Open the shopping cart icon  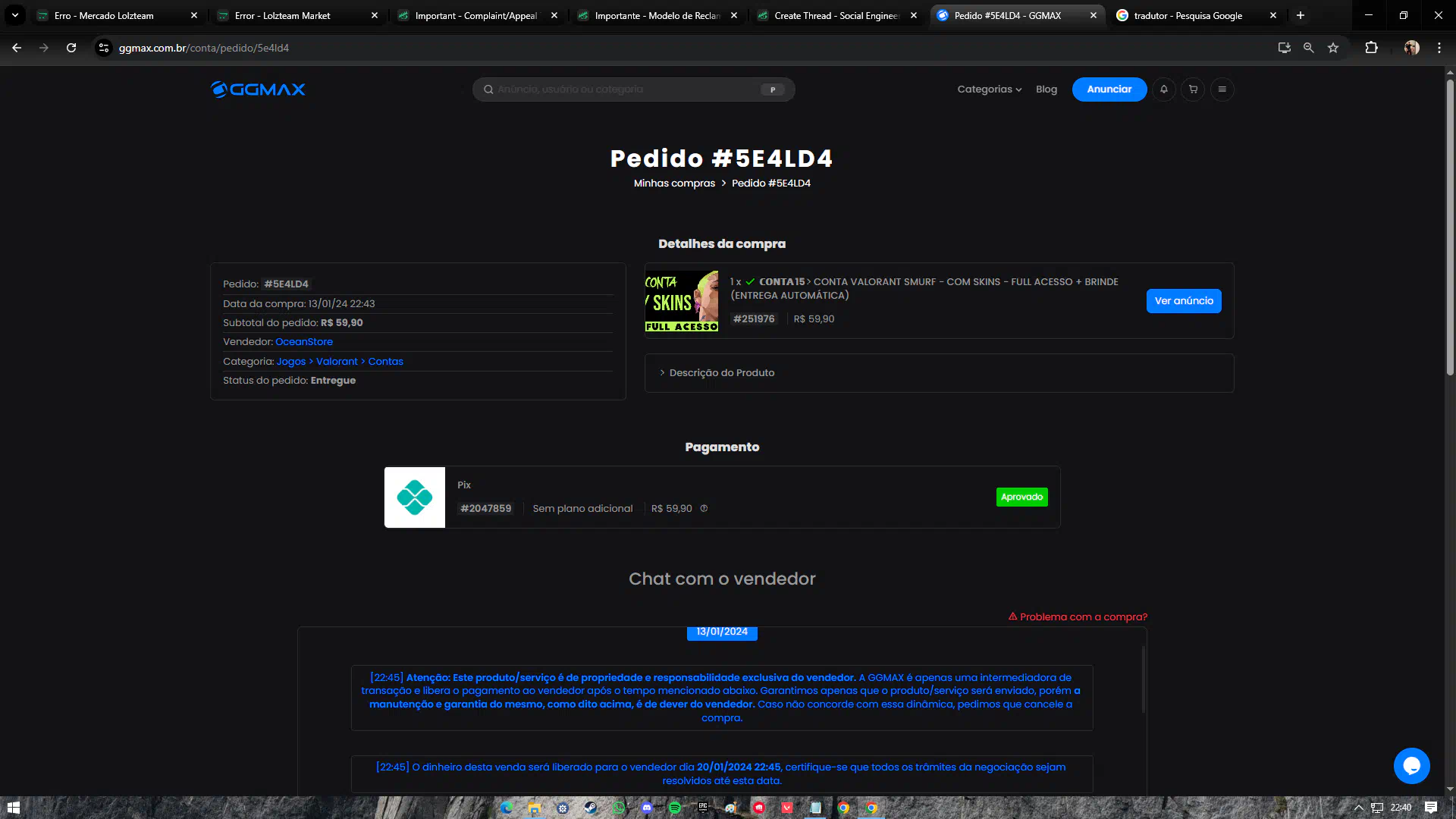point(1193,89)
